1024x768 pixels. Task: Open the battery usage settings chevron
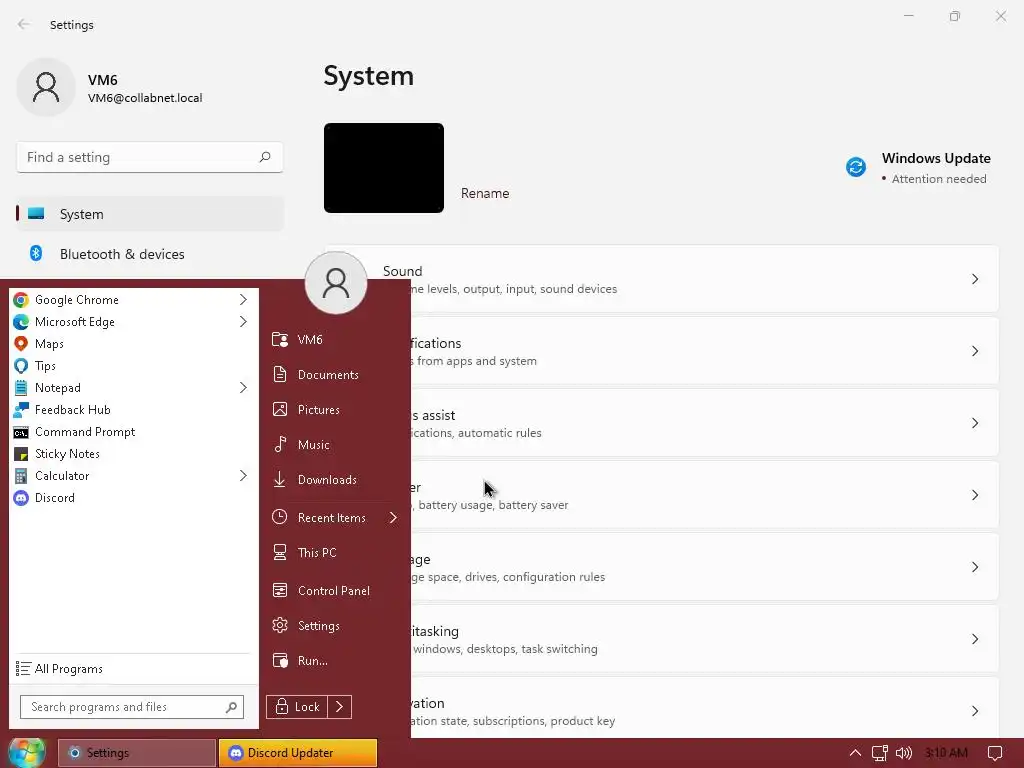pos(974,495)
